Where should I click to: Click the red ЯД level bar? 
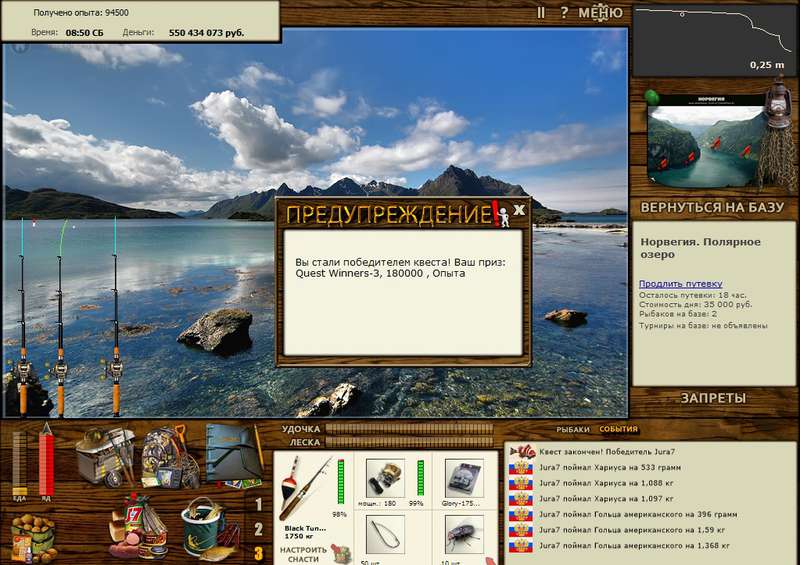click(x=46, y=462)
